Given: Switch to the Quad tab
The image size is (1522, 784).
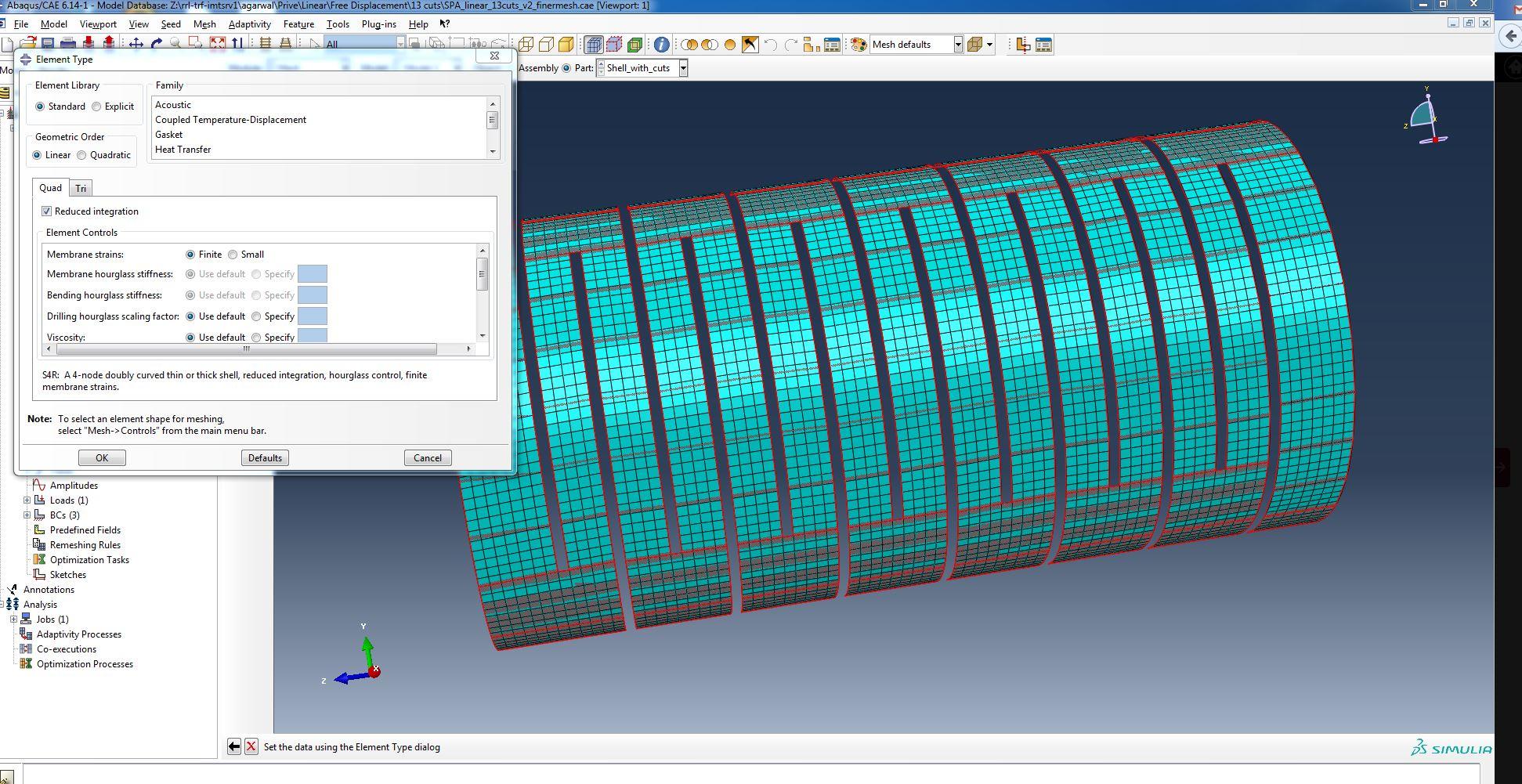Looking at the screenshot, I should (x=51, y=188).
